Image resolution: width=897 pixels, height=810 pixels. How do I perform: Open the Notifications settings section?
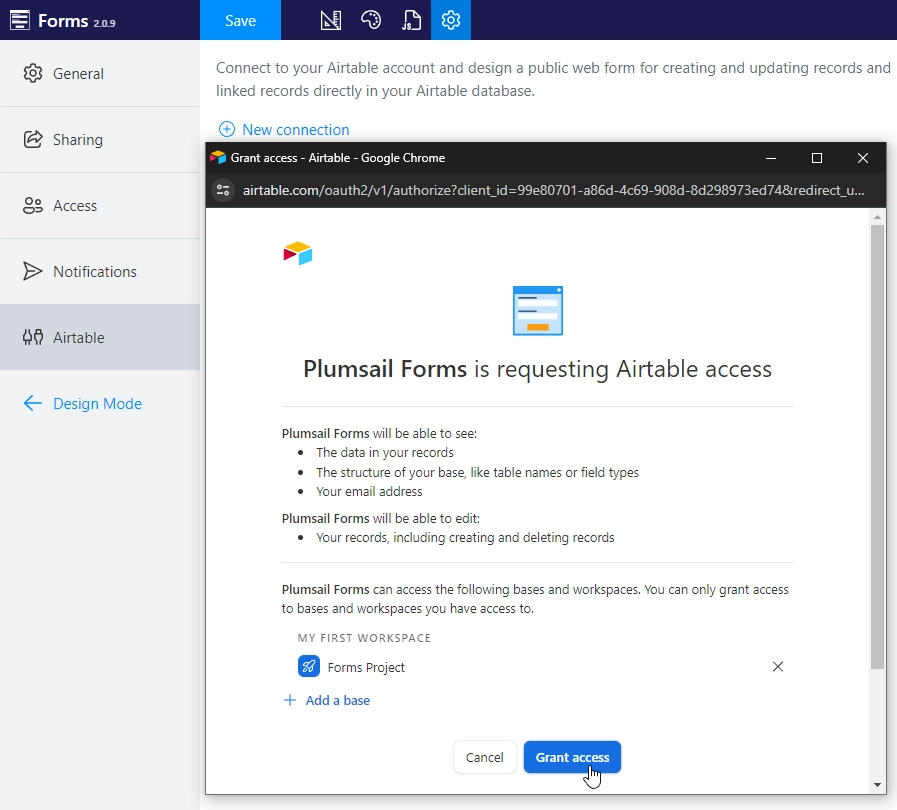click(100, 271)
